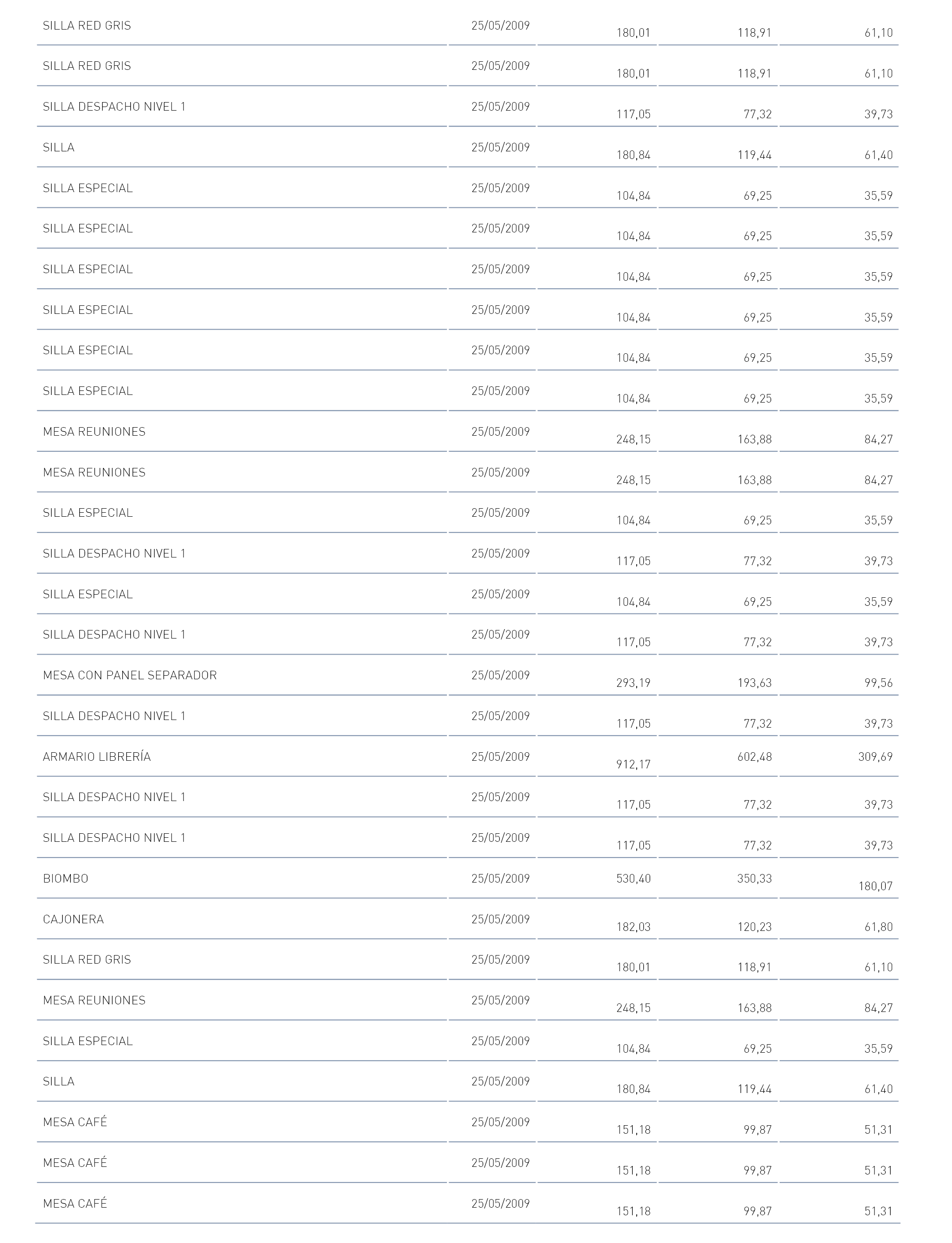Viewport: 952px width, 1243px height.
Task: Click the value 61,80
Action: 878,927
